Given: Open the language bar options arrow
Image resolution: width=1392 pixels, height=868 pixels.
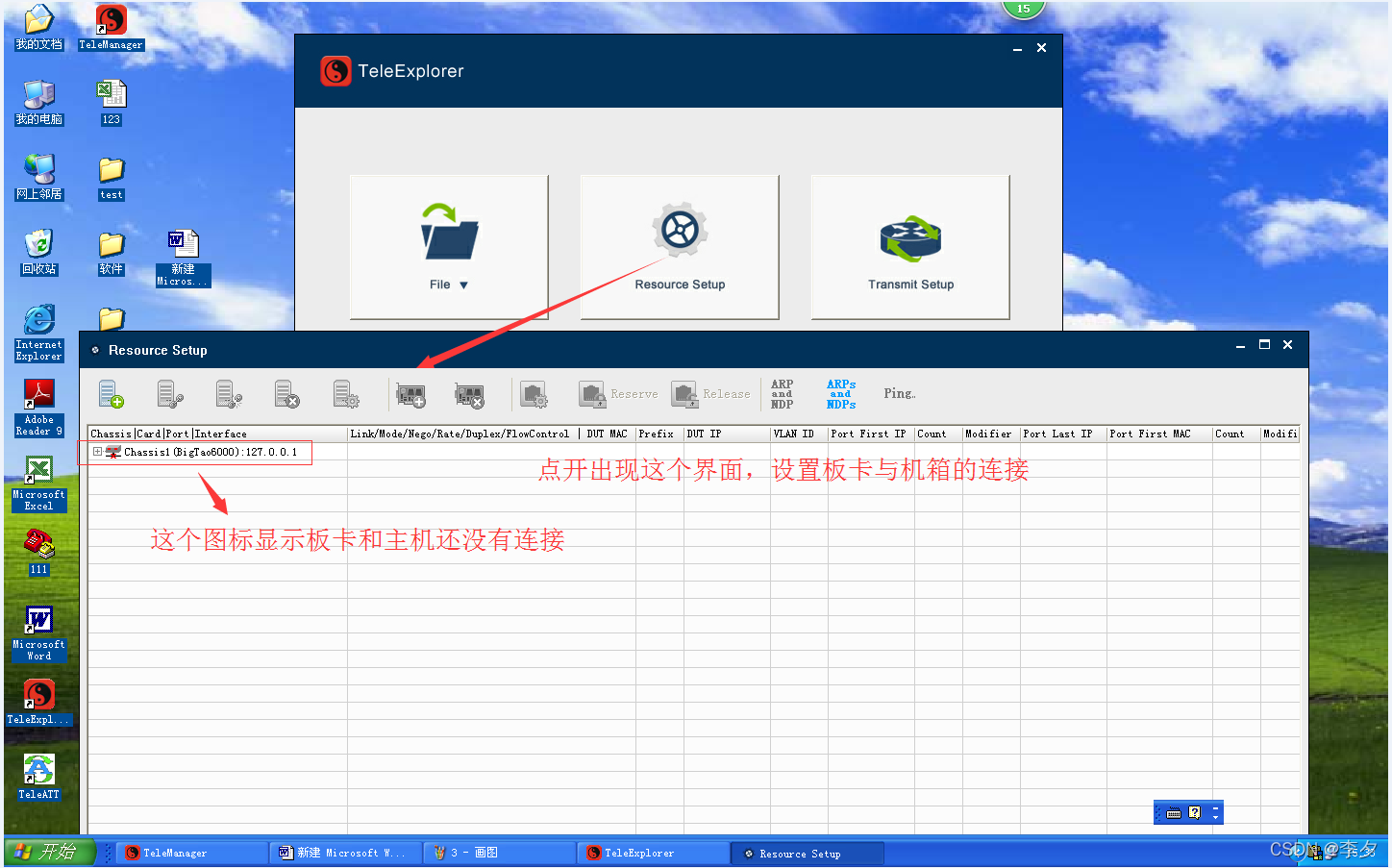Looking at the screenshot, I should [x=1216, y=818].
